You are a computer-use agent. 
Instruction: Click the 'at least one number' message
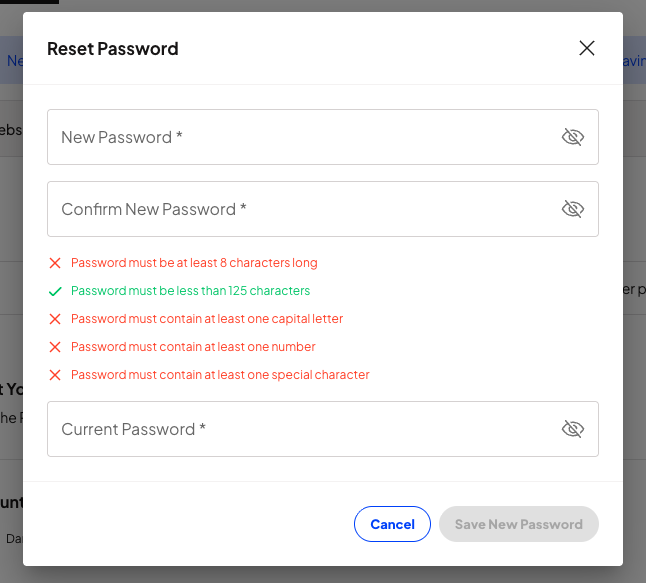point(193,347)
